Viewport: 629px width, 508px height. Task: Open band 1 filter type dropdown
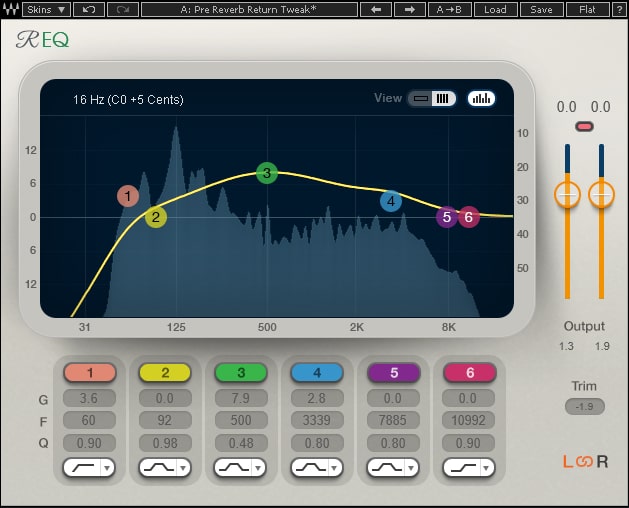pos(105,467)
